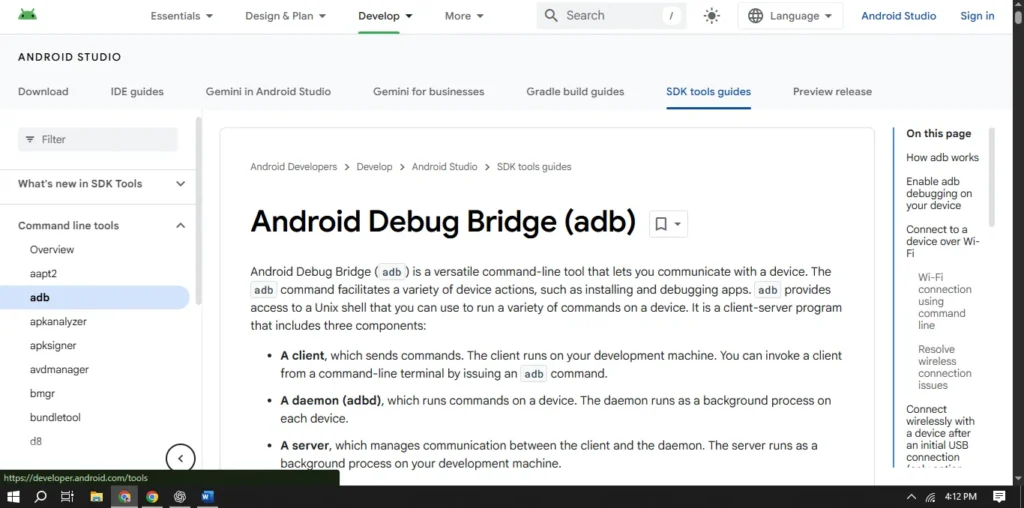Image resolution: width=1024 pixels, height=508 pixels.
Task: Open the Language dropdown
Action: (790, 16)
